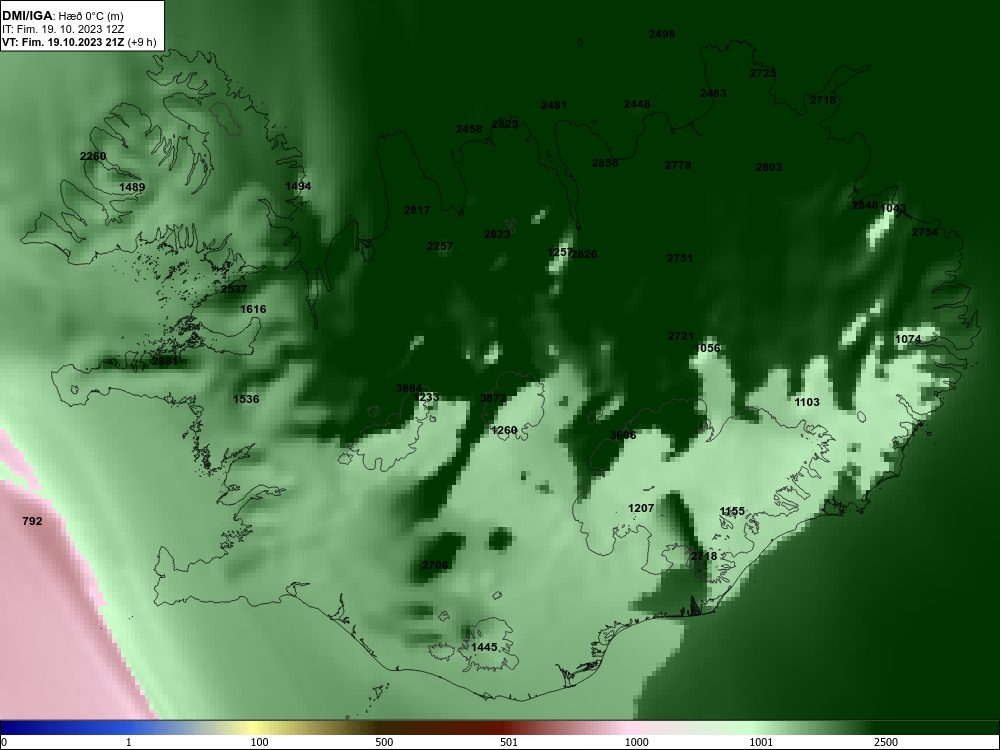1000x750 pixels.
Task: Click the 'IT: Fim. 19. 10. 2023 12Z' line
Action: coord(62,29)
